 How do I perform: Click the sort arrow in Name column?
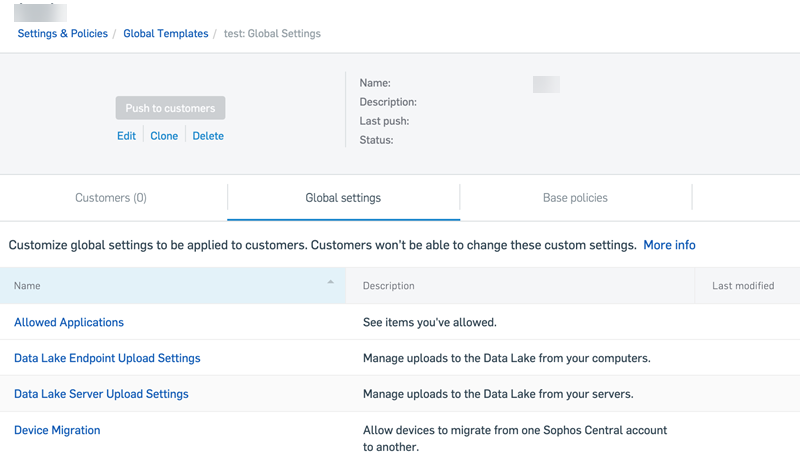(x=330, y=283)
